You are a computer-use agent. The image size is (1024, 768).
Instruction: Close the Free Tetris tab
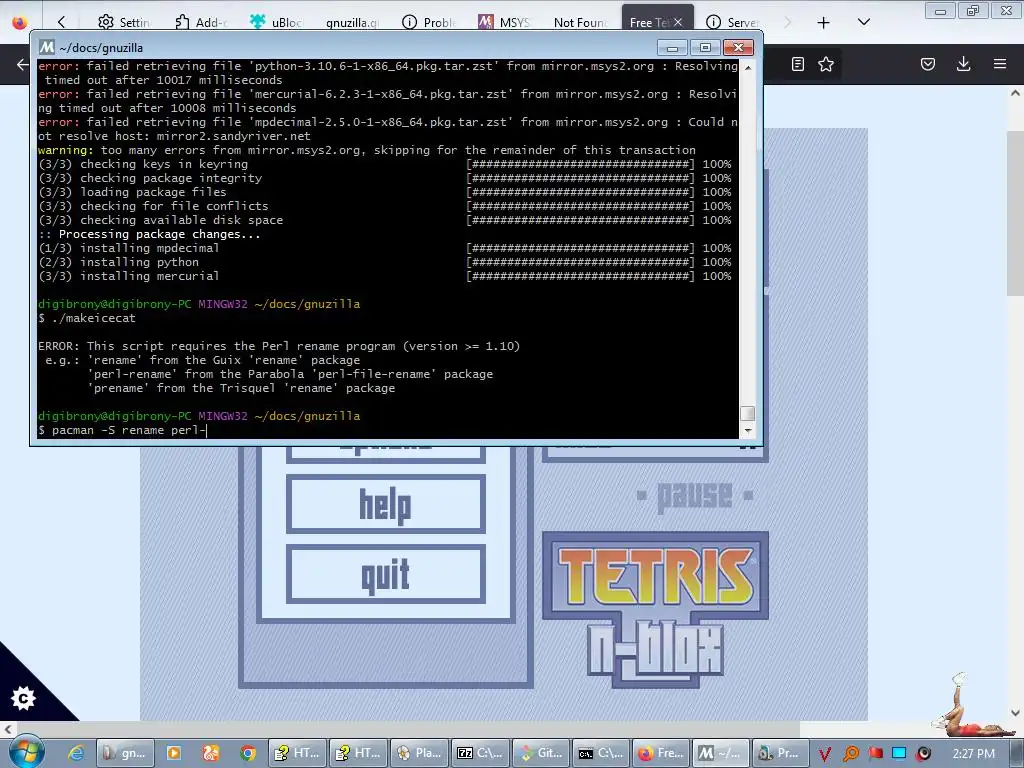[x=678, y=22]
